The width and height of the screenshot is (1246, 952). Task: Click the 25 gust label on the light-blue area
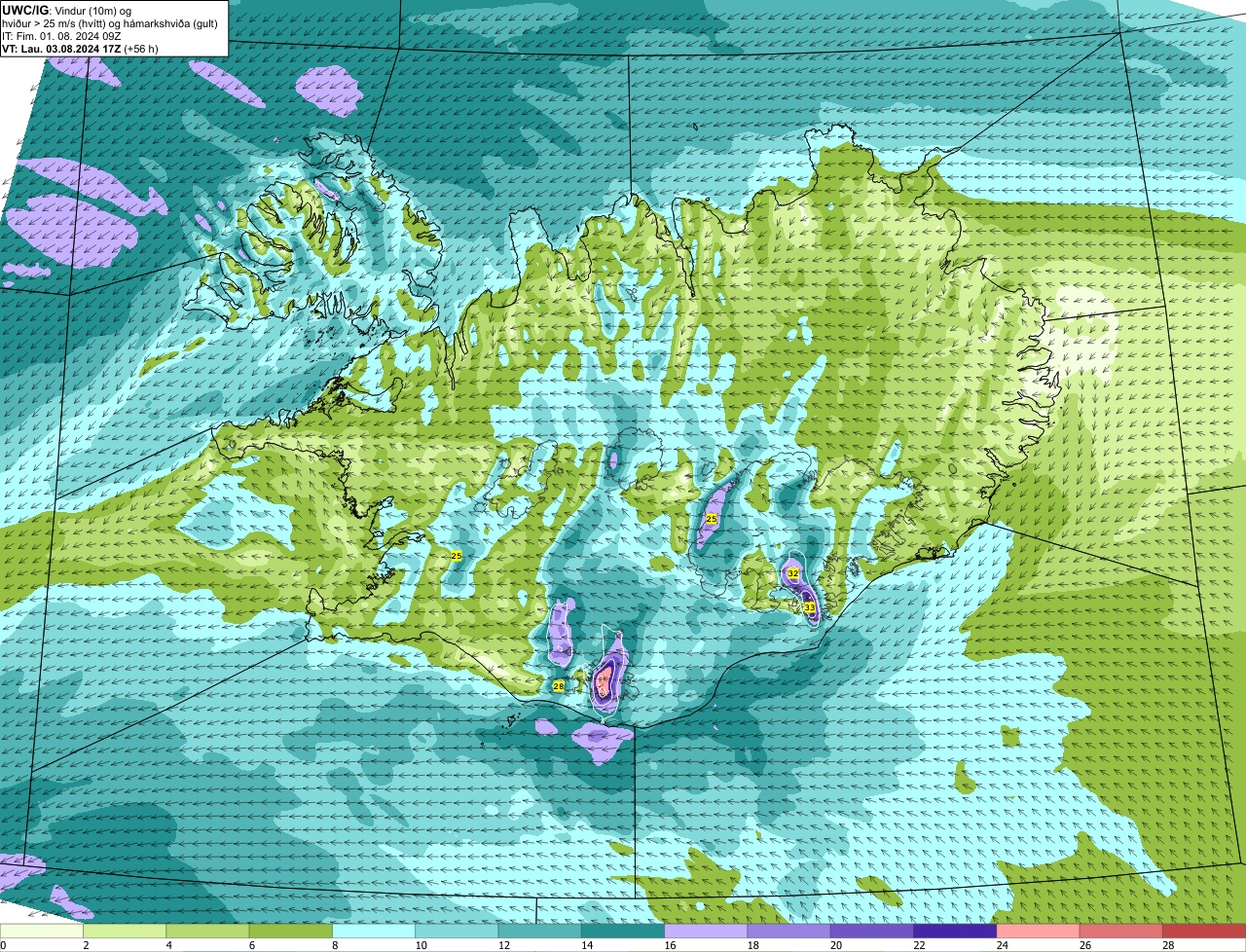(x=457, y=556)
